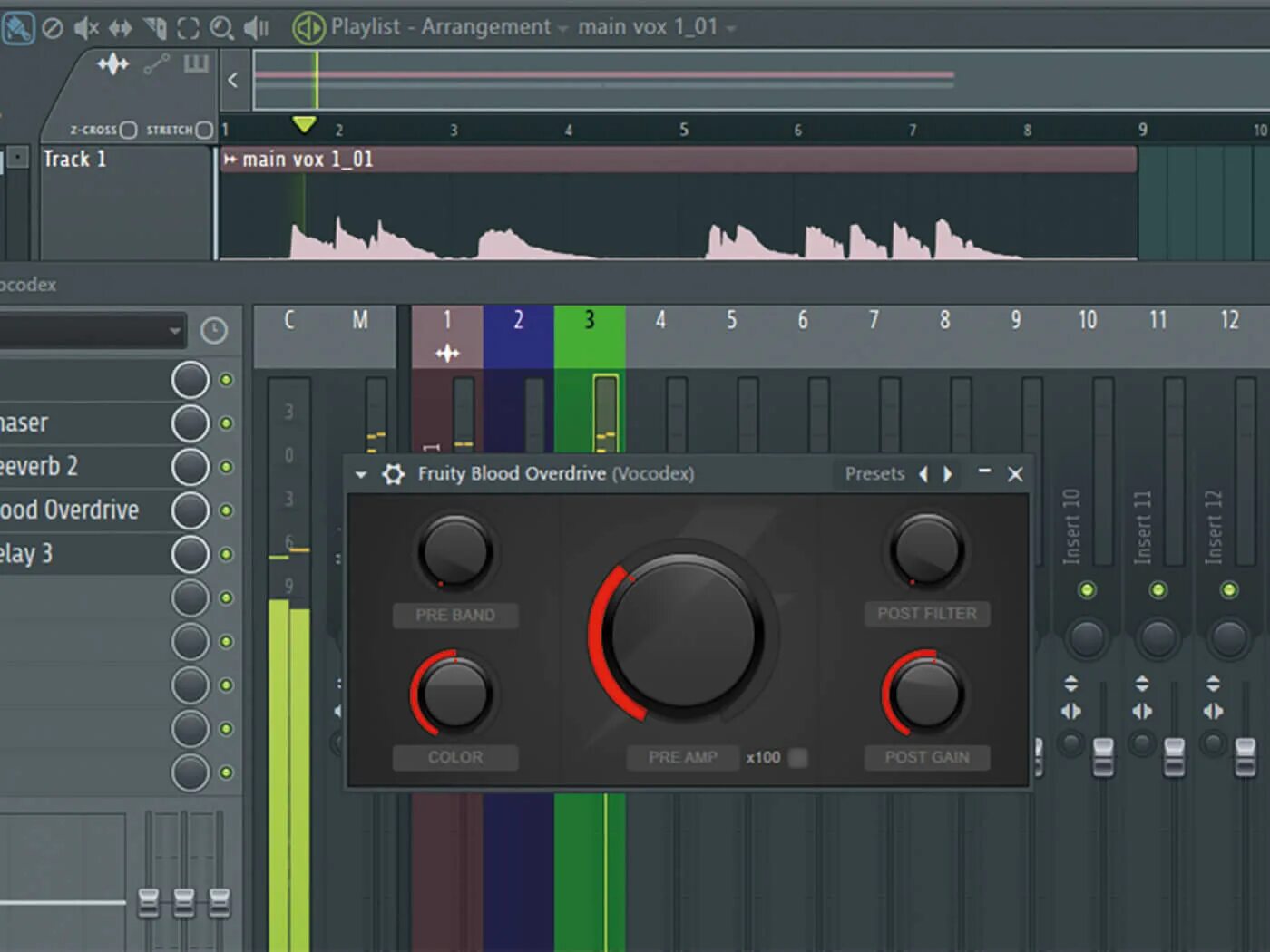Image resolution: width=1270 pixels, height=952 pixels.
Task: Select the Zoom magnifier tool
Action: [221, 28]
